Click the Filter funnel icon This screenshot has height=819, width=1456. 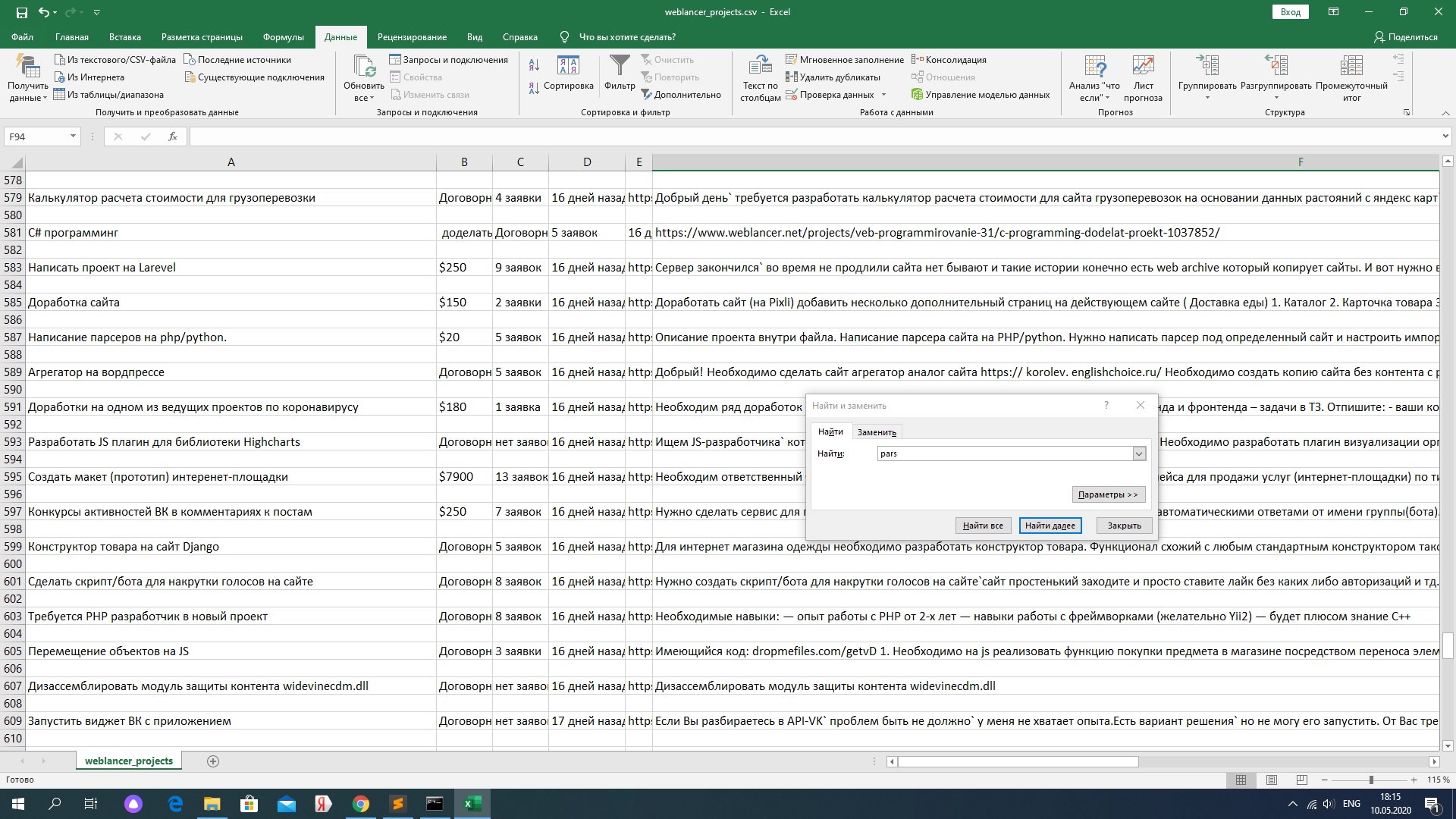click(620, 67)
